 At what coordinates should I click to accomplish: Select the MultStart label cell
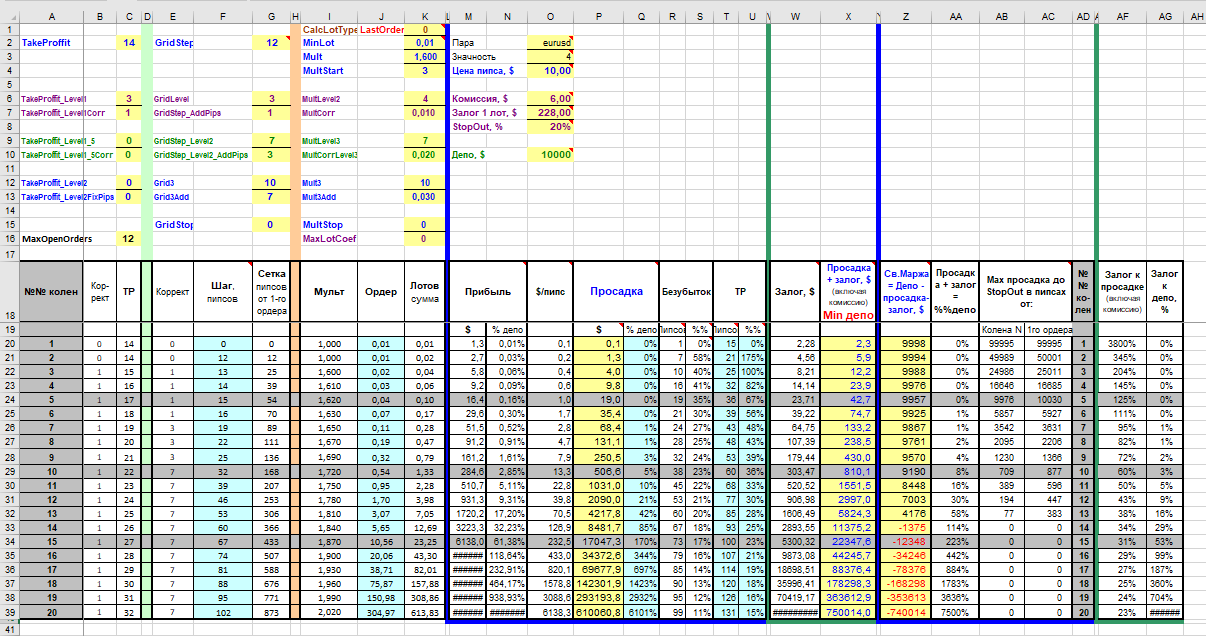pos(327,71)
